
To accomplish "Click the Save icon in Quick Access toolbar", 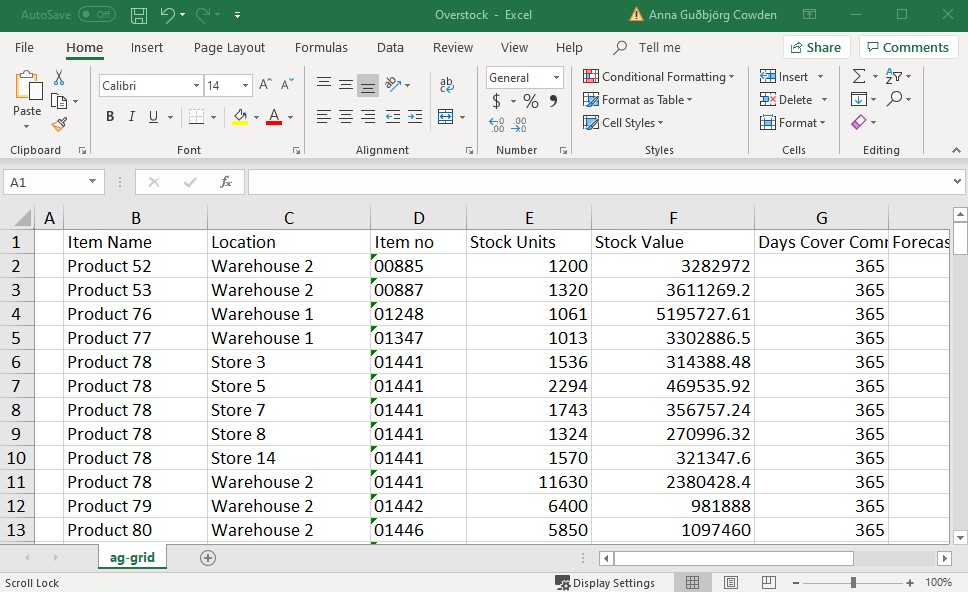I will tap(137, 14).
